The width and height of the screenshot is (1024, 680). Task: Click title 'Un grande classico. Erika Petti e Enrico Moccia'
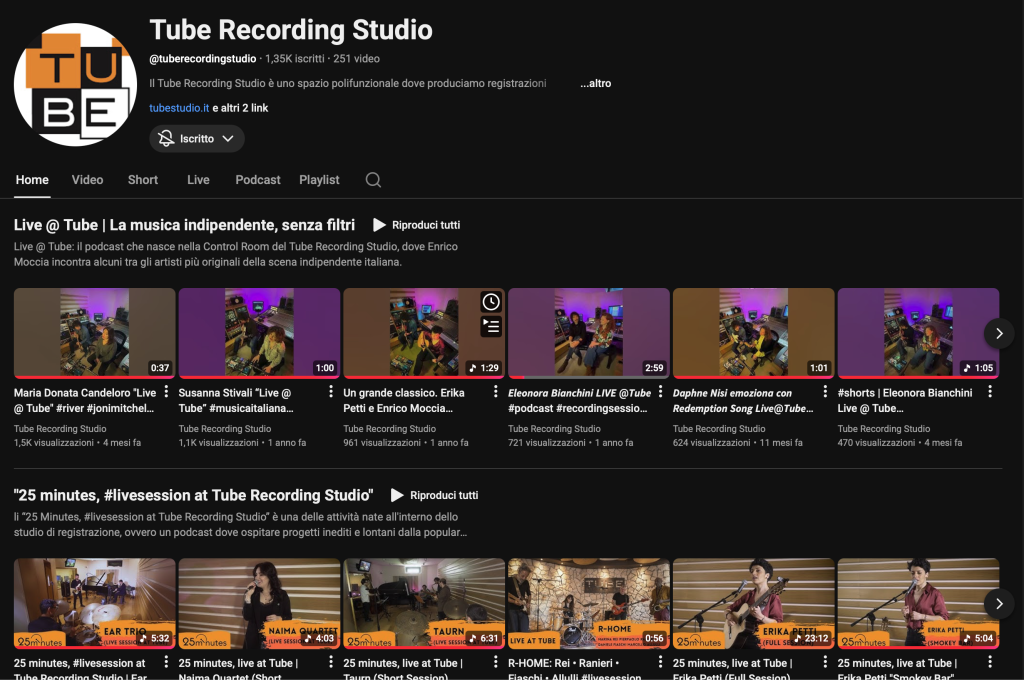404,400
